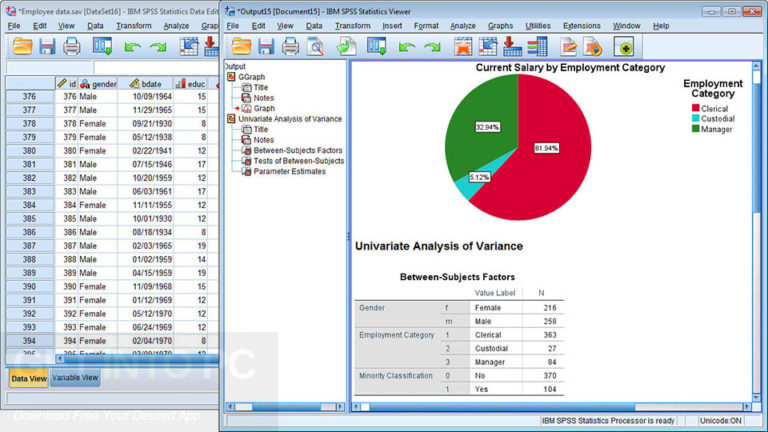The height and width of the screenshot is (432, 768).
Task: Click the Undo arrow in Viewer toolbar
Action: pyautogui.click(x=407, y=48)
